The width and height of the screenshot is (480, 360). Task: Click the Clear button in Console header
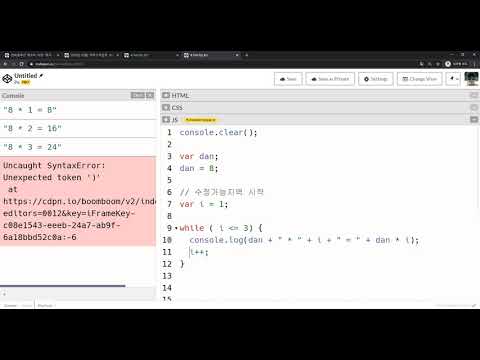[138, 96]
